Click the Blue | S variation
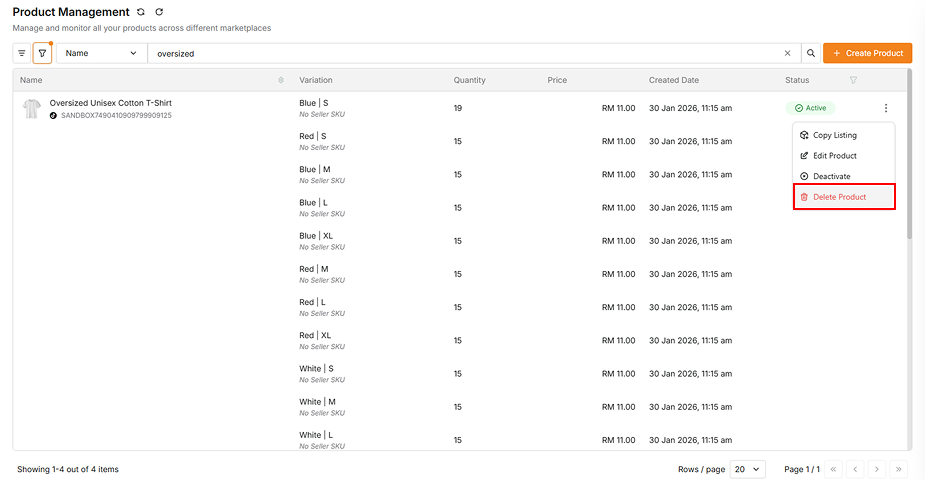This screenshot has height=480, width=925. (x=314, y=103)
